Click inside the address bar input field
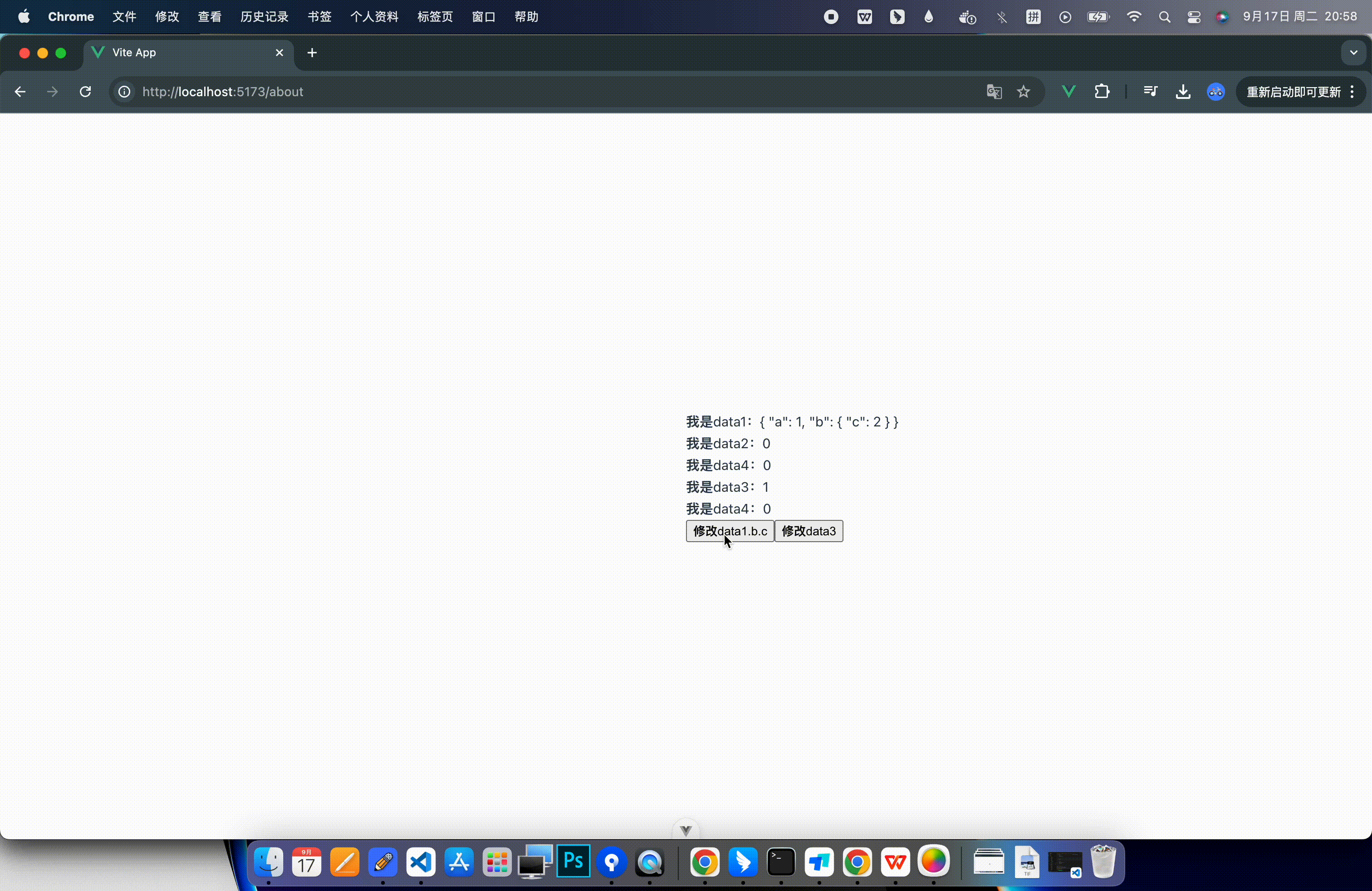 [403, 92]
